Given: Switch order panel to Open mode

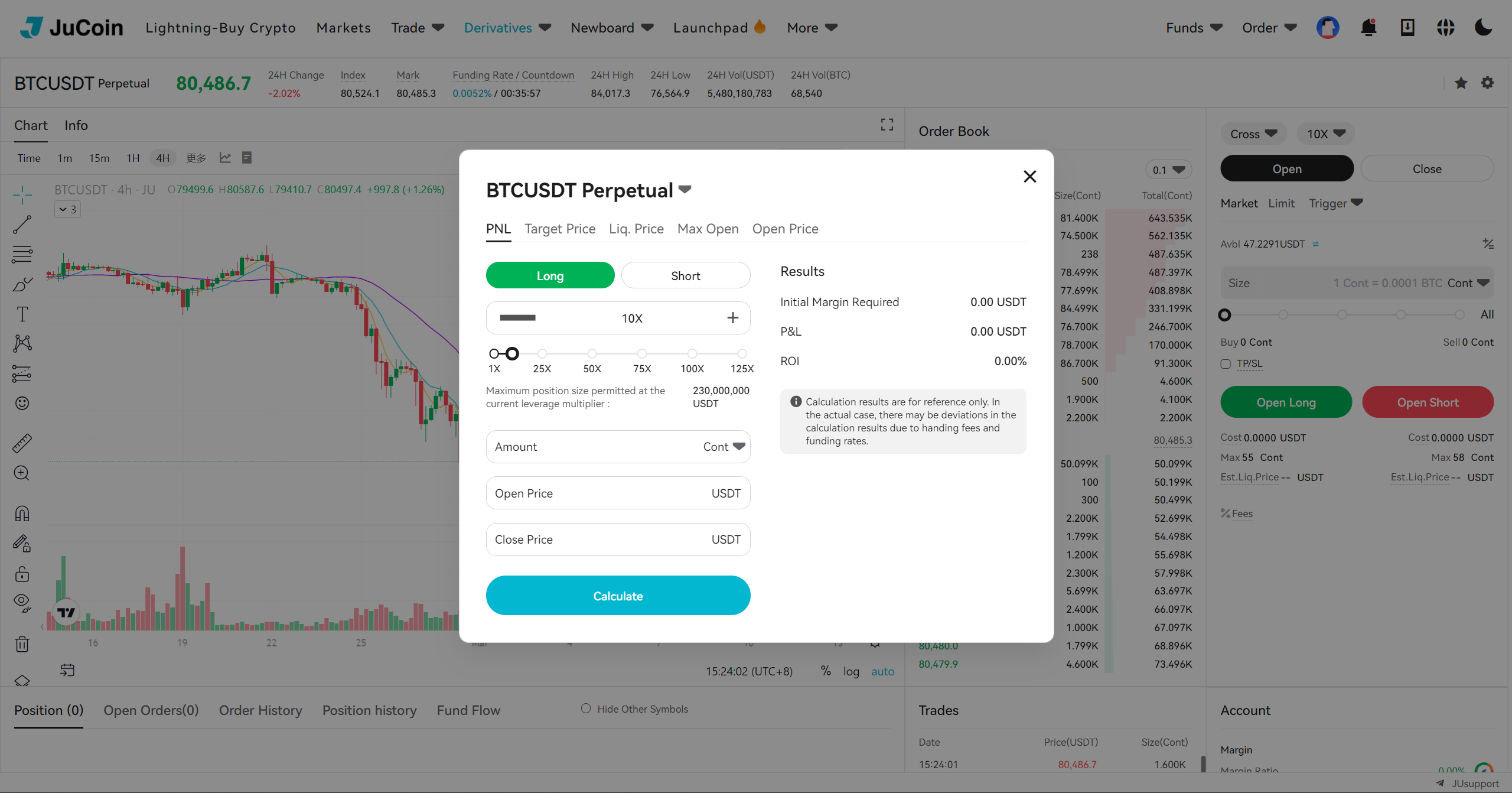Looking at the screenshot, I should [x=1286, y=169].
